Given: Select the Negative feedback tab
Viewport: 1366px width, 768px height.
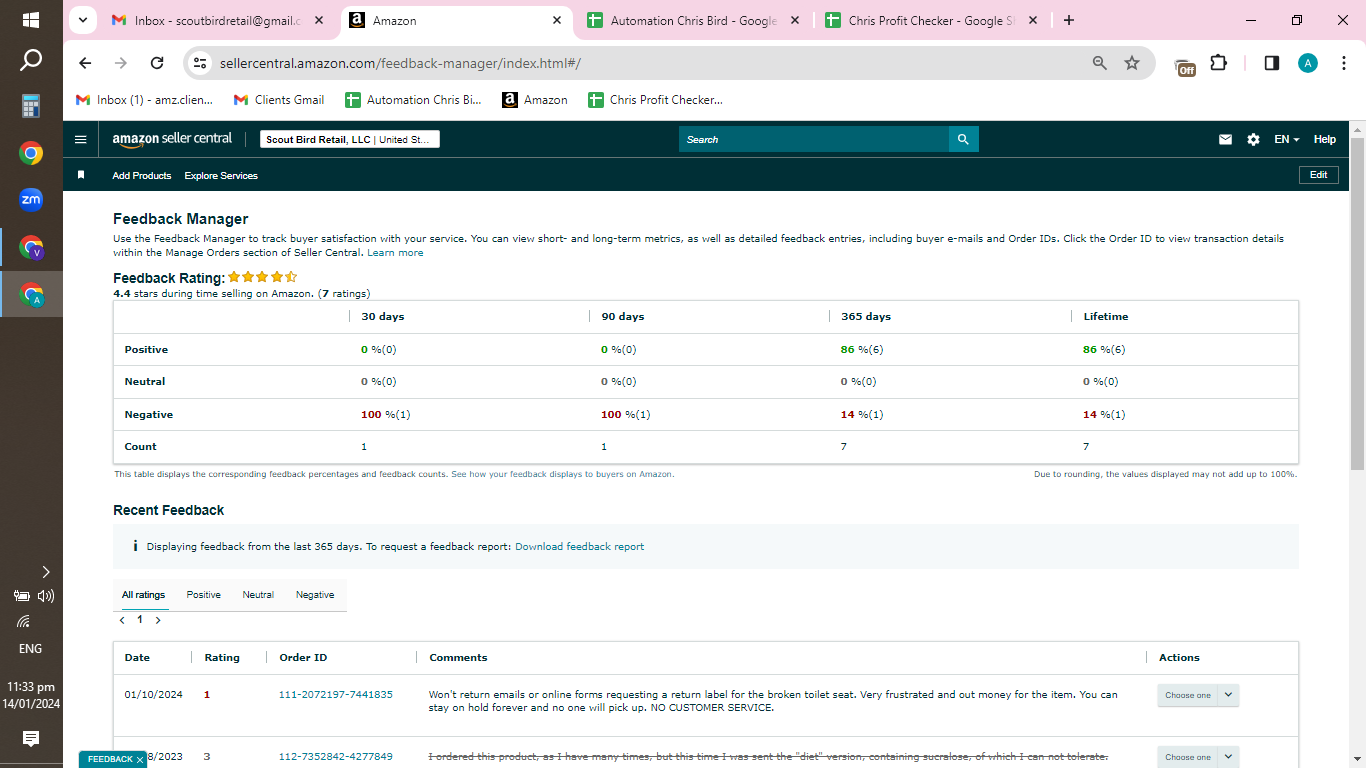Looking at the screenshot, I should (315, 595).
